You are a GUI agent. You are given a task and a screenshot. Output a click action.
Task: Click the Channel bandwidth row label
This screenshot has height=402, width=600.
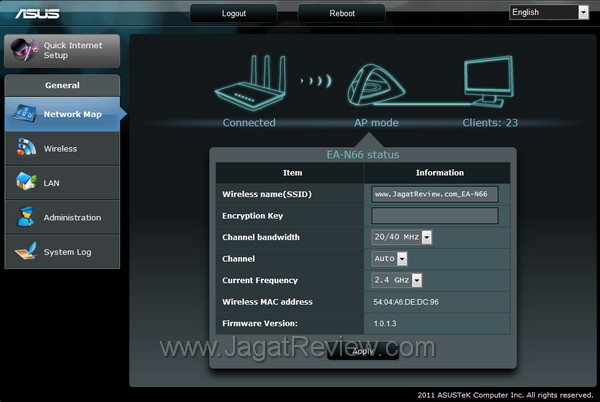tap(261, 237)
